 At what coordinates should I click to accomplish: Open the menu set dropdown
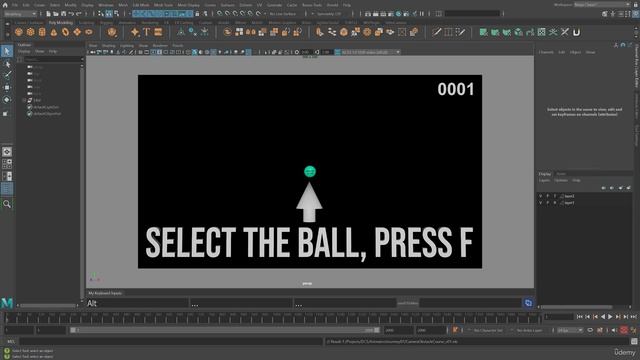click(20, 14)
